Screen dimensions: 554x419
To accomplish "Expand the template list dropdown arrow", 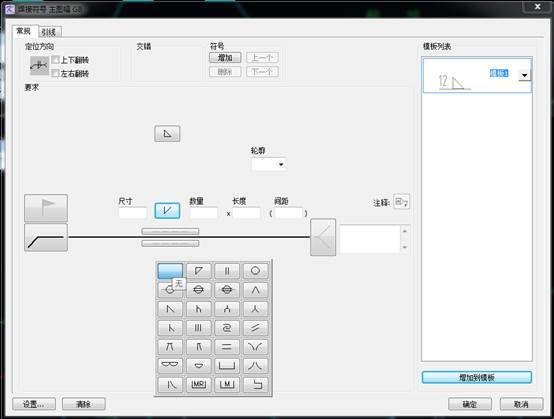I will (x=524, y=75).
